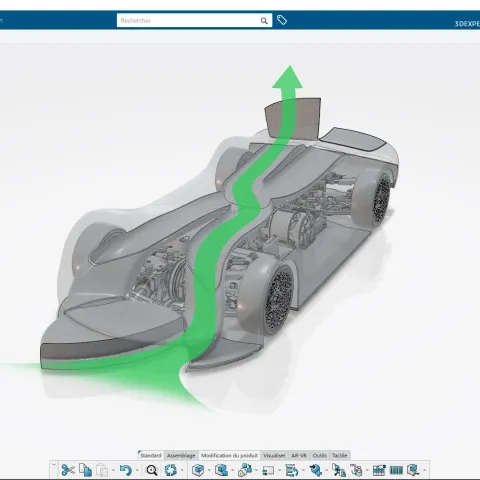Click the Undo arrow icon
This screenshot has height=480, width=480.
126,470
